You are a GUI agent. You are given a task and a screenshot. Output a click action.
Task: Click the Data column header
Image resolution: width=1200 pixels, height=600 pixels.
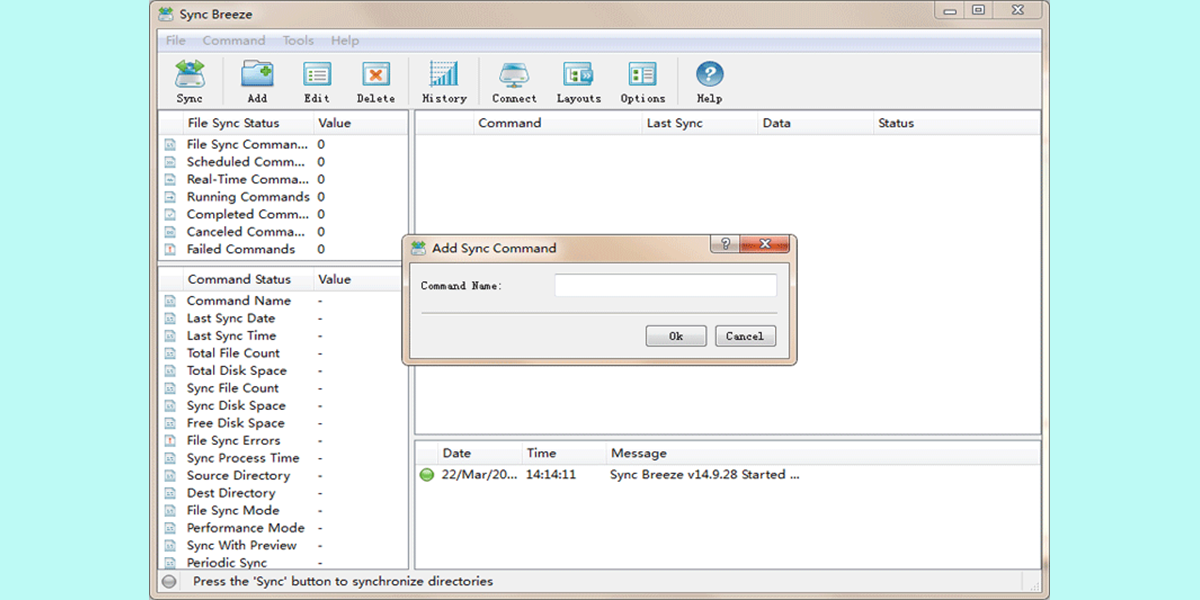coord(815,123)
